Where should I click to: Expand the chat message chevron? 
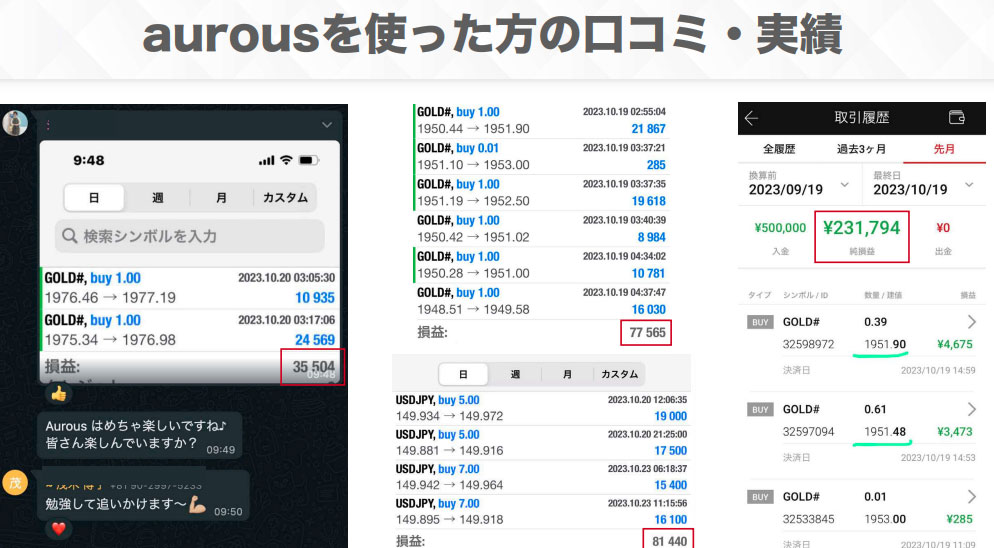click(327, 124)
